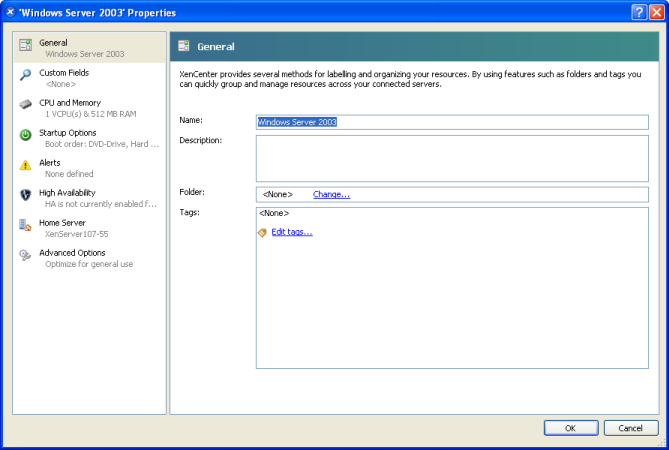This screenshot has width=669, height=450.
Task: Click the Advanced Options gears icon
Action: [26, 255]
